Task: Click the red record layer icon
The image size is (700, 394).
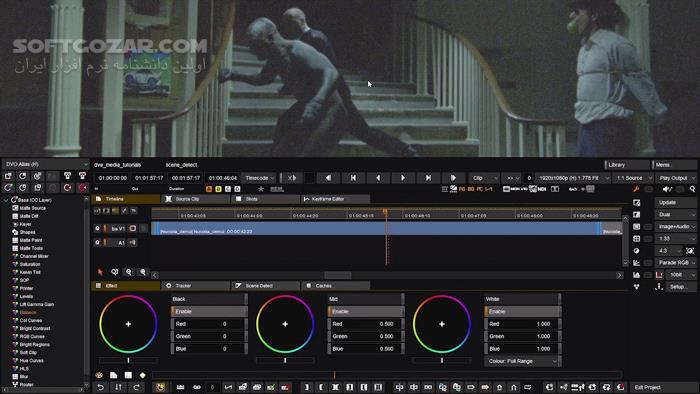Action: (83, 188)
